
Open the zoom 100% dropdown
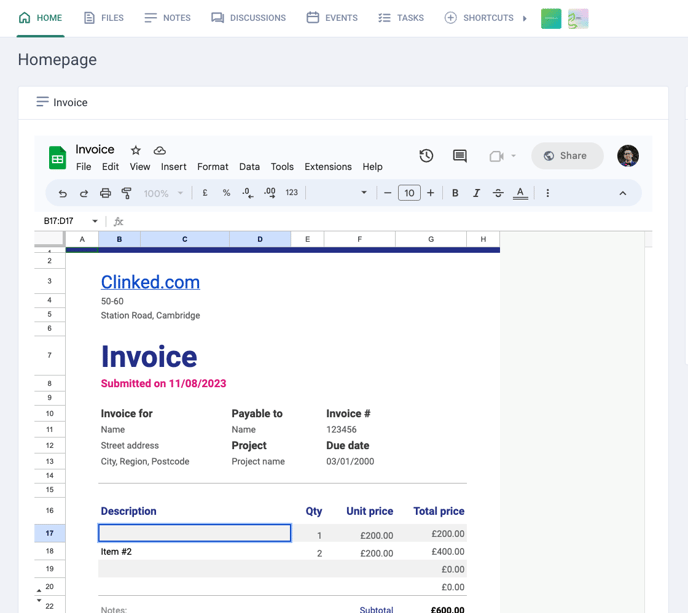click(x=163, y=193)
